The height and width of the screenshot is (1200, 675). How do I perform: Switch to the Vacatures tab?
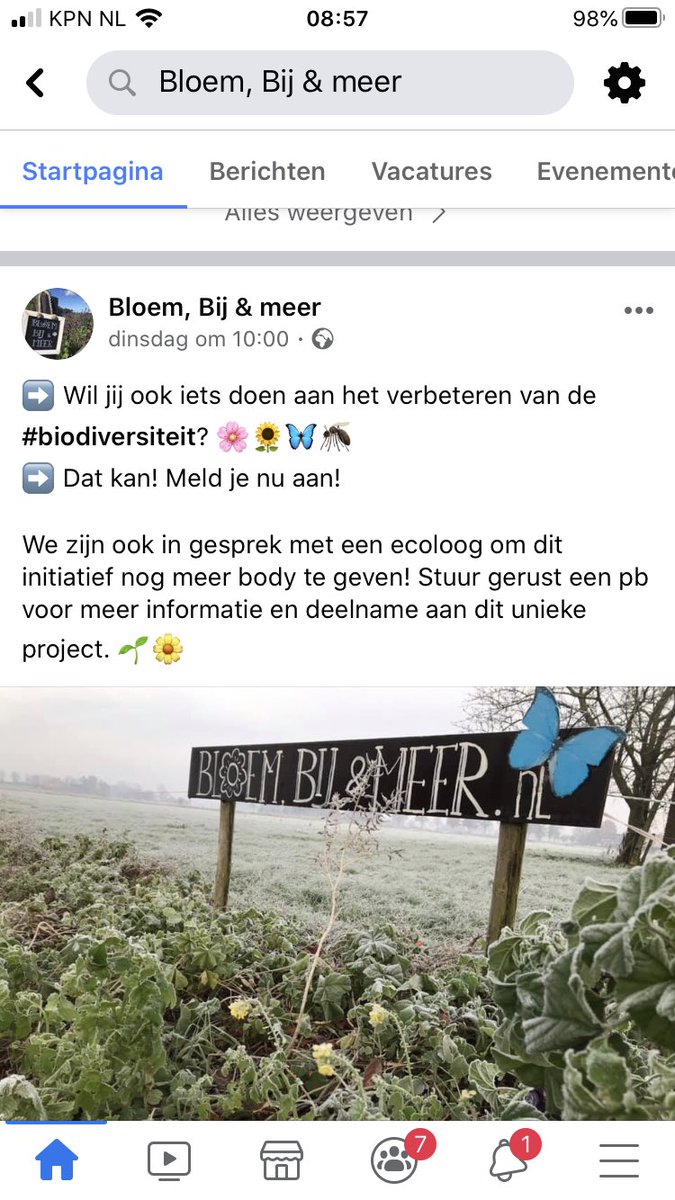click(x=432, y=171)
